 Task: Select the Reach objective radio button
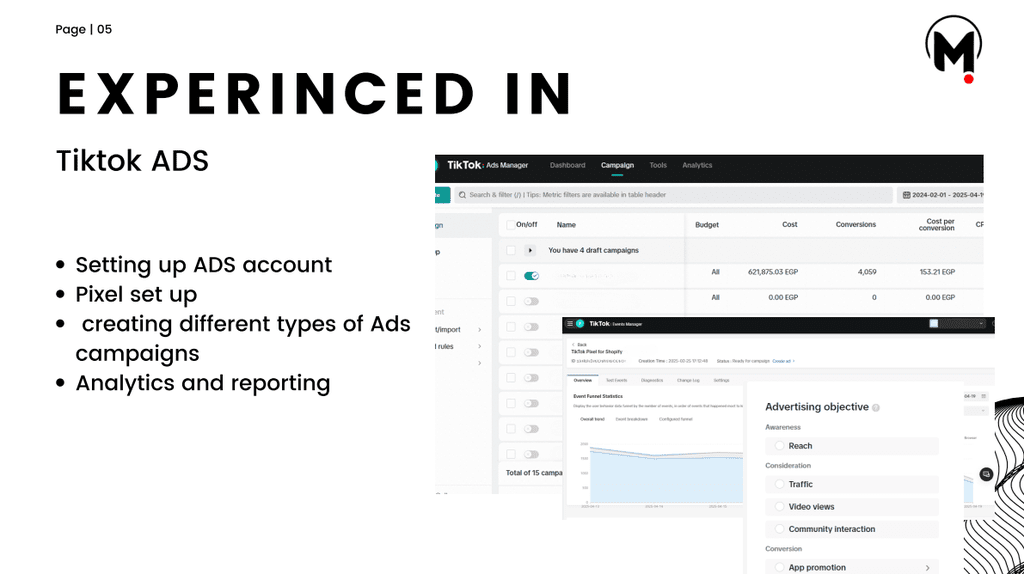(x=779, y=446)
